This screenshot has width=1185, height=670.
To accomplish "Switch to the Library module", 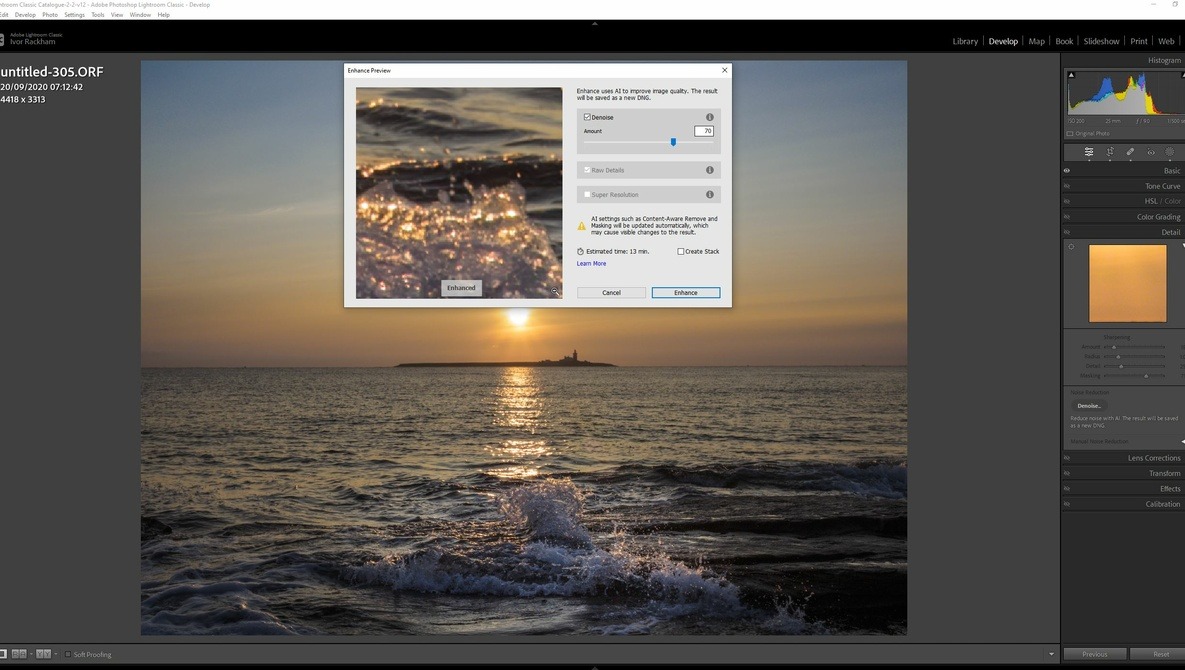I will coord(965,41).
